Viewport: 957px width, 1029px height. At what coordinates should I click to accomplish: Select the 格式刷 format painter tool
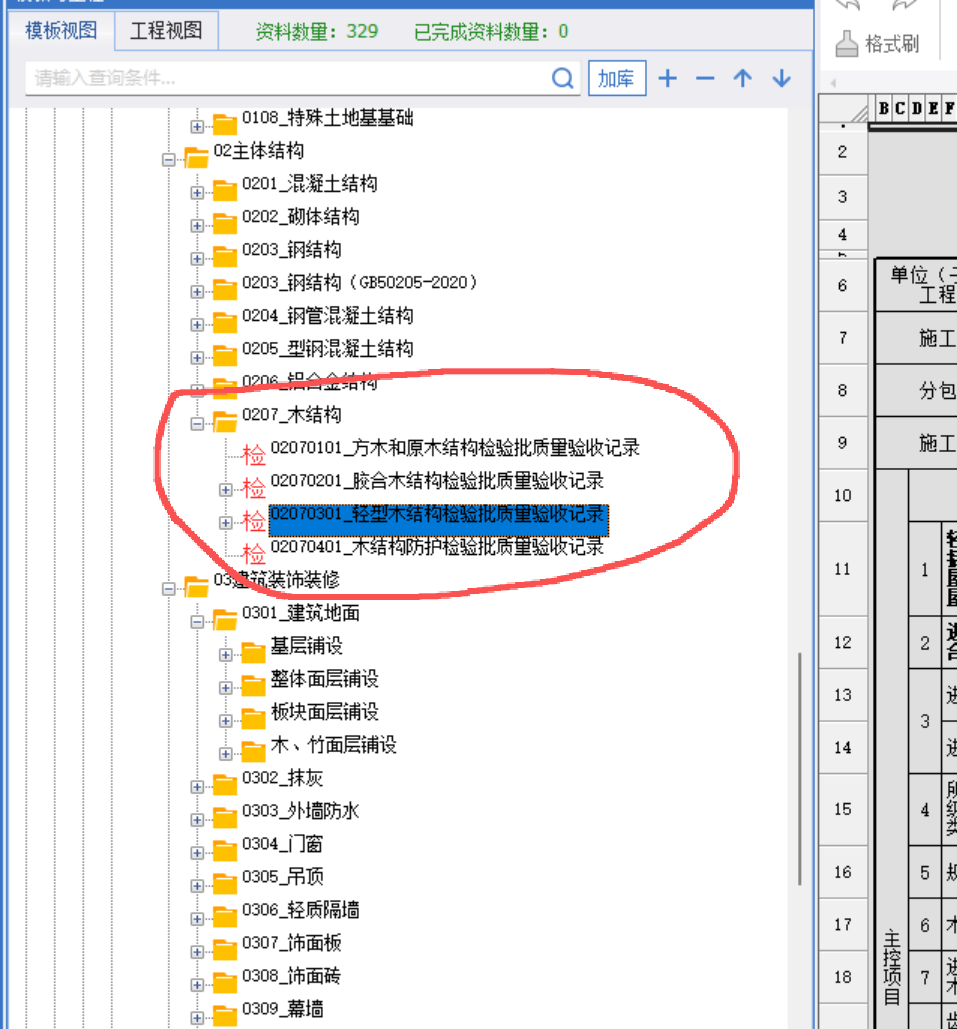[877, 44]
